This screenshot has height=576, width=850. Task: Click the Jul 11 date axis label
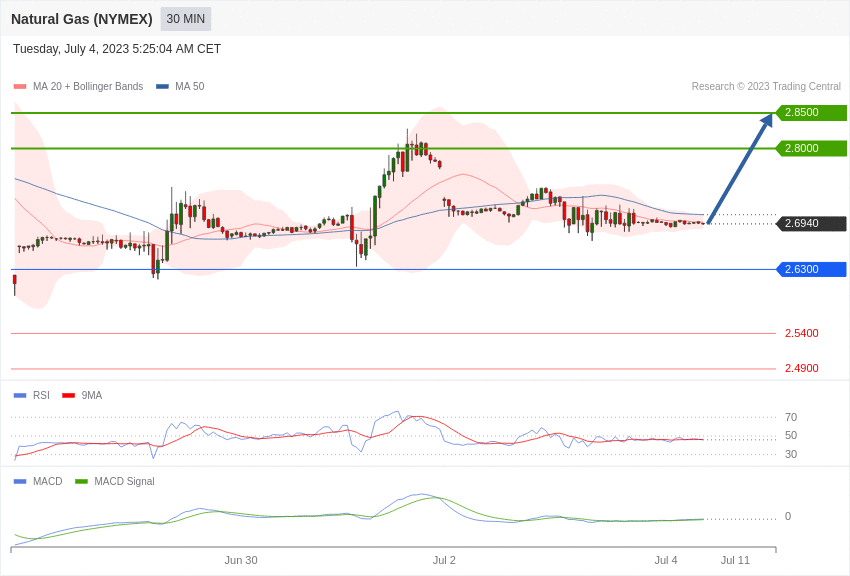[735, 560]
